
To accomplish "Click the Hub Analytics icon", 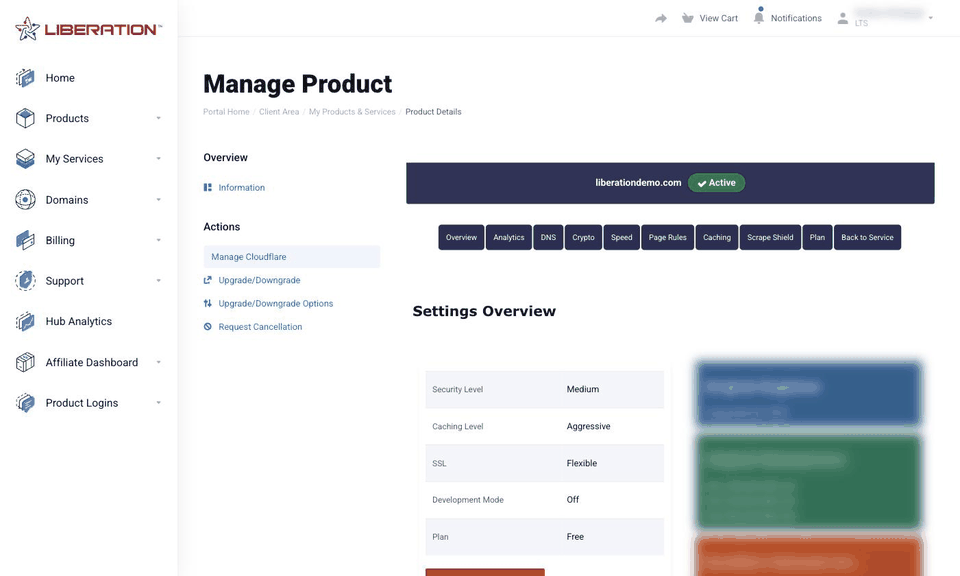I will (x=25, y=321).
